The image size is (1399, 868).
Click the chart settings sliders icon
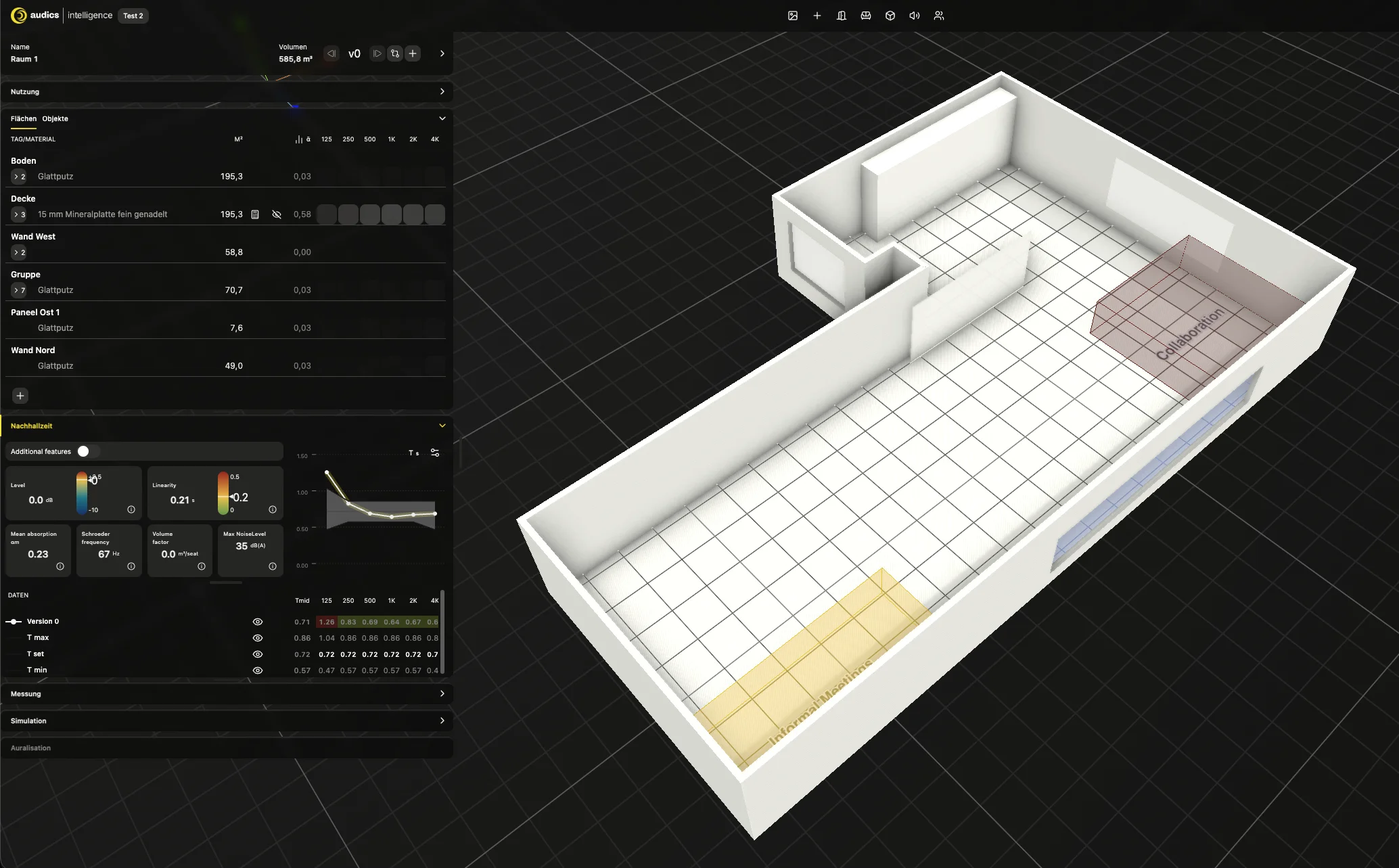[435, 453]
